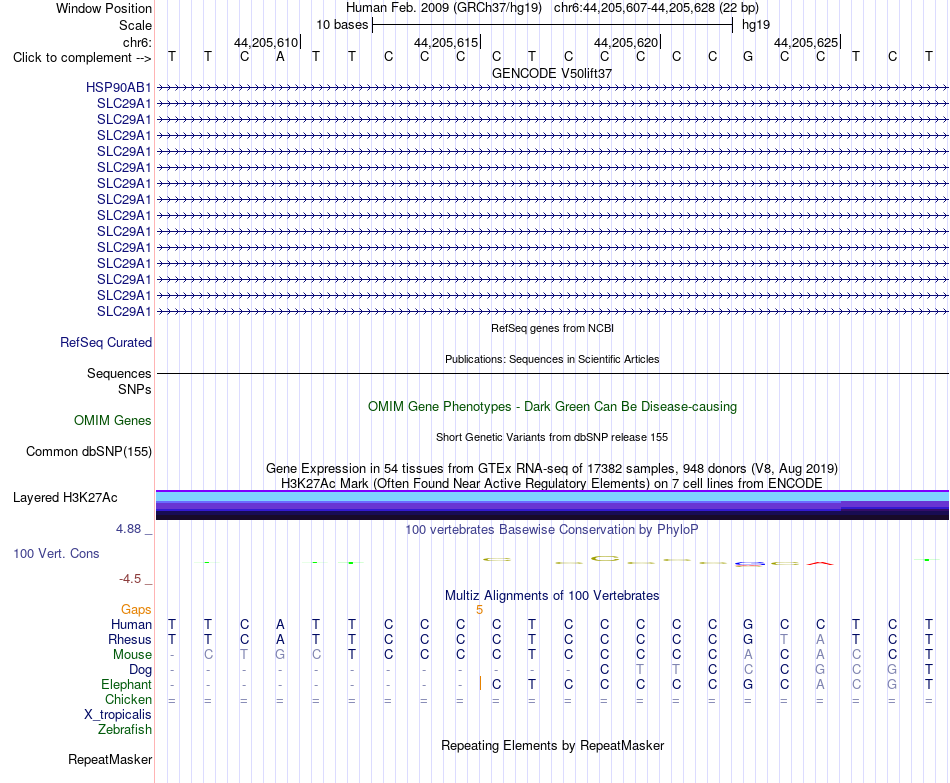
Task: Click the SNPs track label
Action: [135, 389]
